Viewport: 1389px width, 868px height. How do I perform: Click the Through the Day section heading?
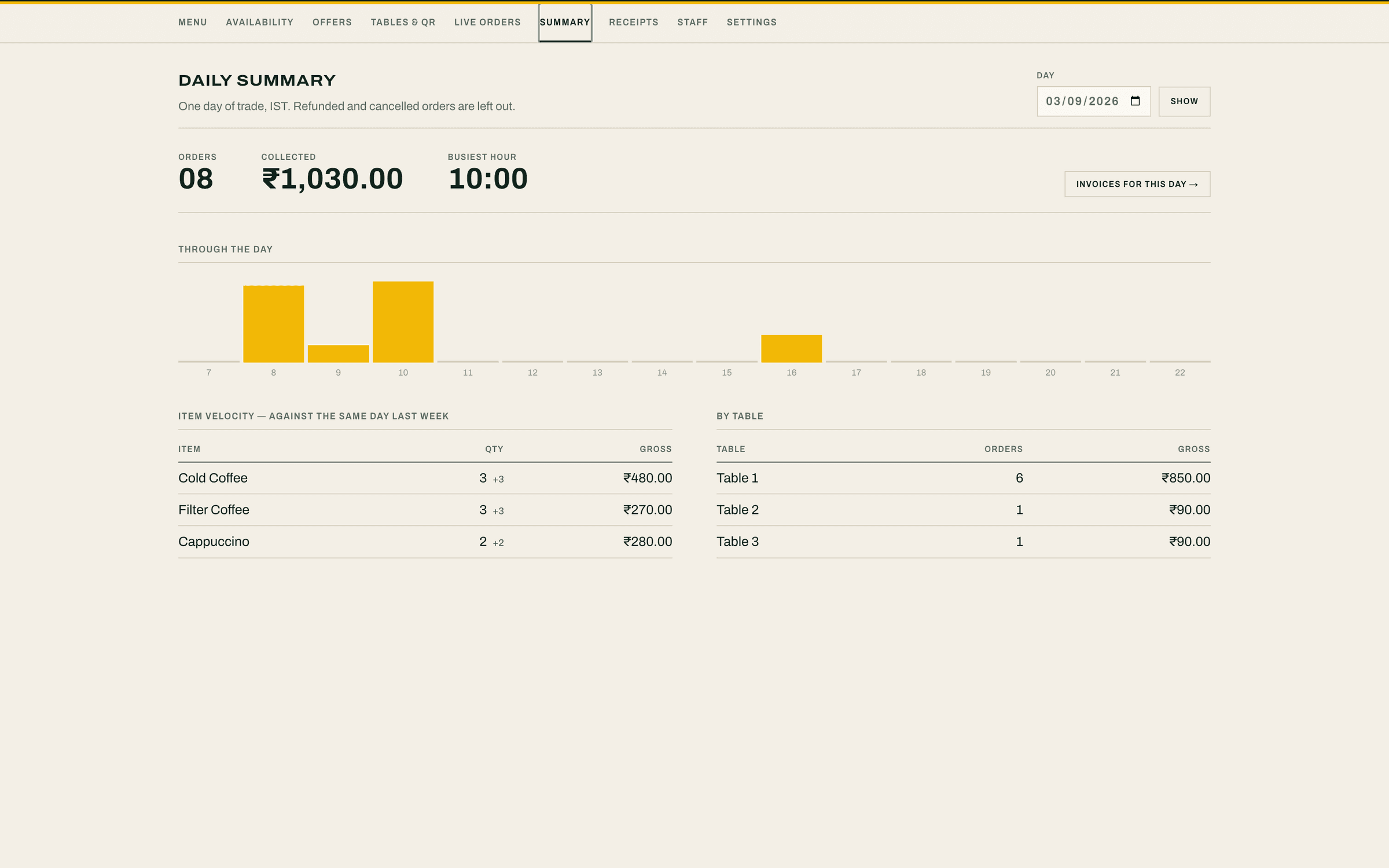pos(225,249)
